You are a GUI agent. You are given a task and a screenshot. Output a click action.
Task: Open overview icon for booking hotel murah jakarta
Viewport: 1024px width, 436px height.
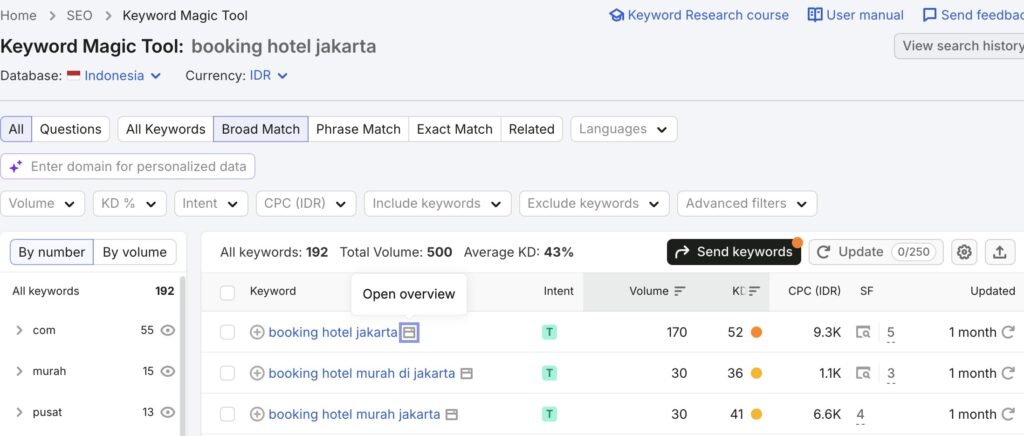pyautogui.click(x=451, y=414)
